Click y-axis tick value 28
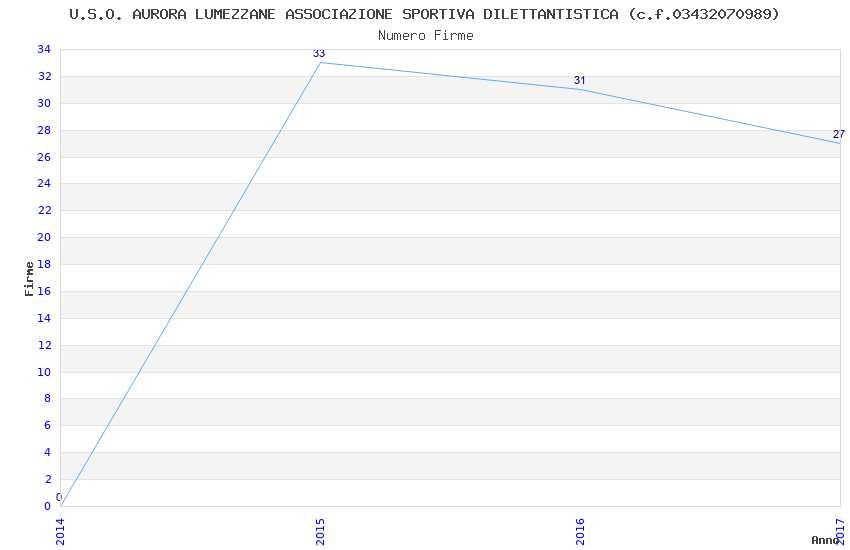The height and width of the screenshot is (550, 850). (44, 130)
